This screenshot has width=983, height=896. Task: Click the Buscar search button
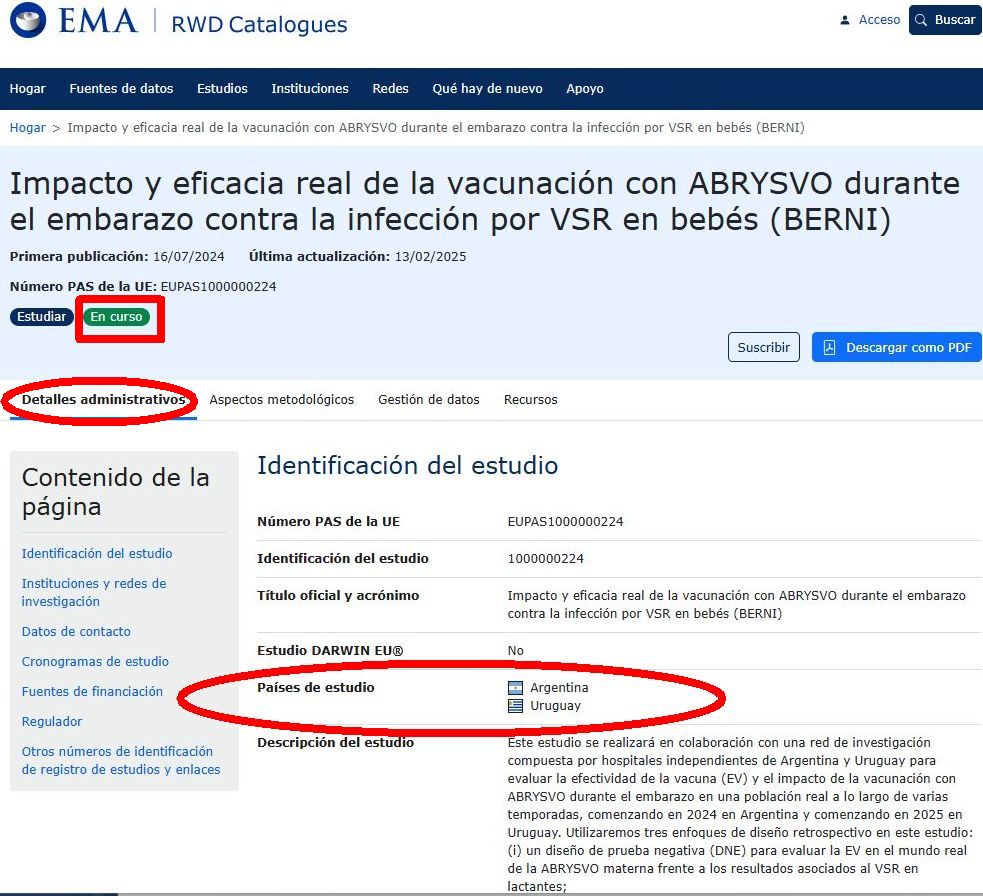[945, 20]
